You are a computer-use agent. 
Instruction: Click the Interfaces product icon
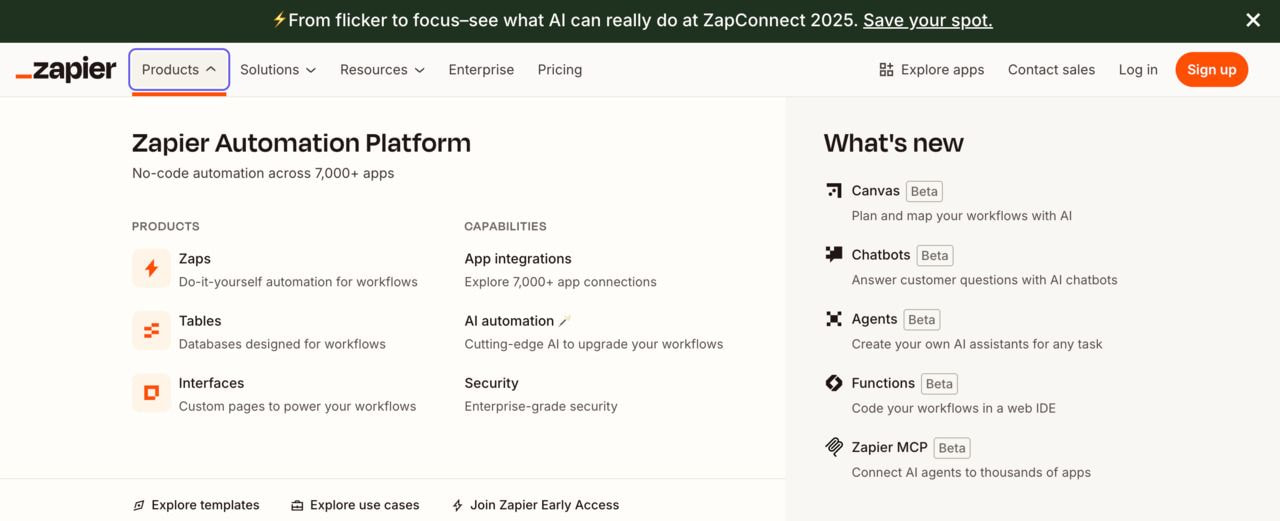pos(151,393)
